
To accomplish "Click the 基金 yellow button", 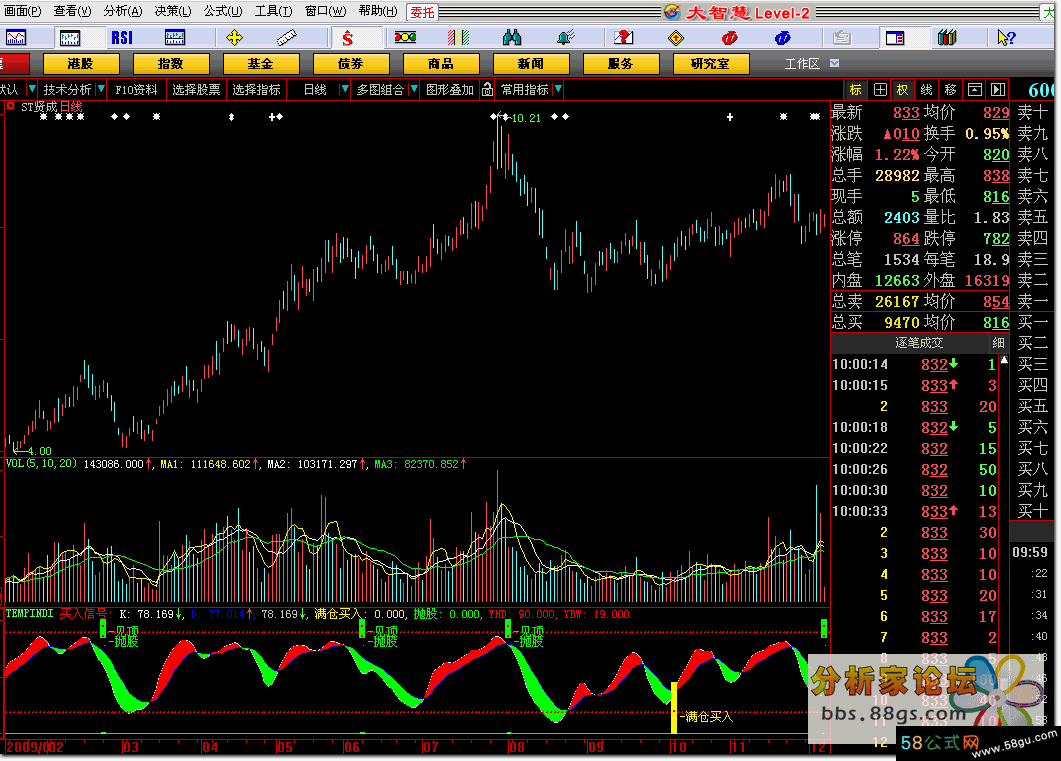I will pos(261,64).
